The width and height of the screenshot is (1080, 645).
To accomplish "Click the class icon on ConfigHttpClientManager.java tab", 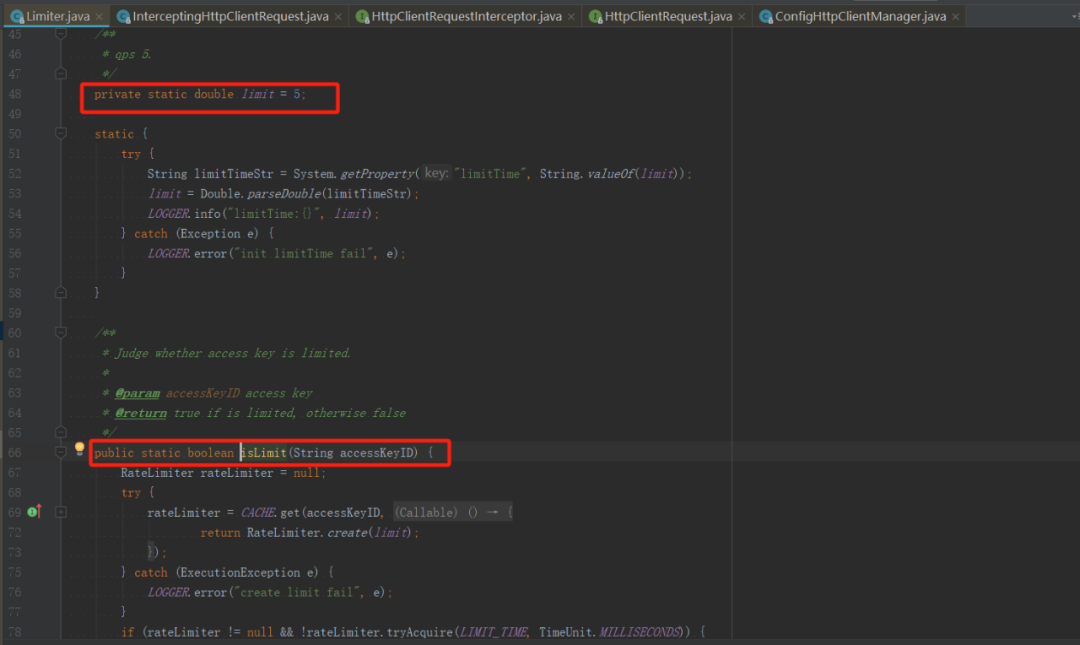I will [765, 17].
